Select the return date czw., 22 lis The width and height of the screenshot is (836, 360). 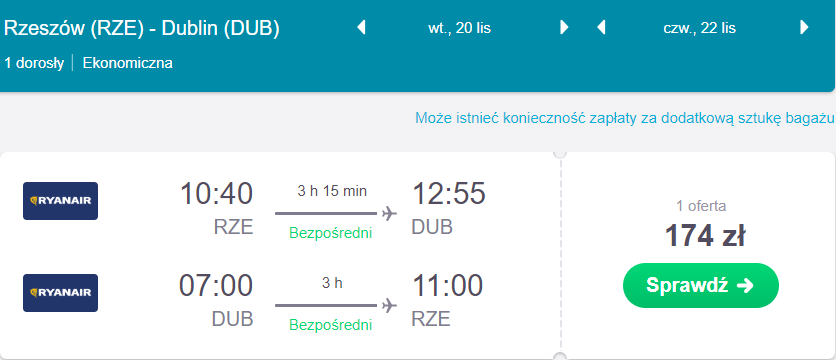coord(700,28)
